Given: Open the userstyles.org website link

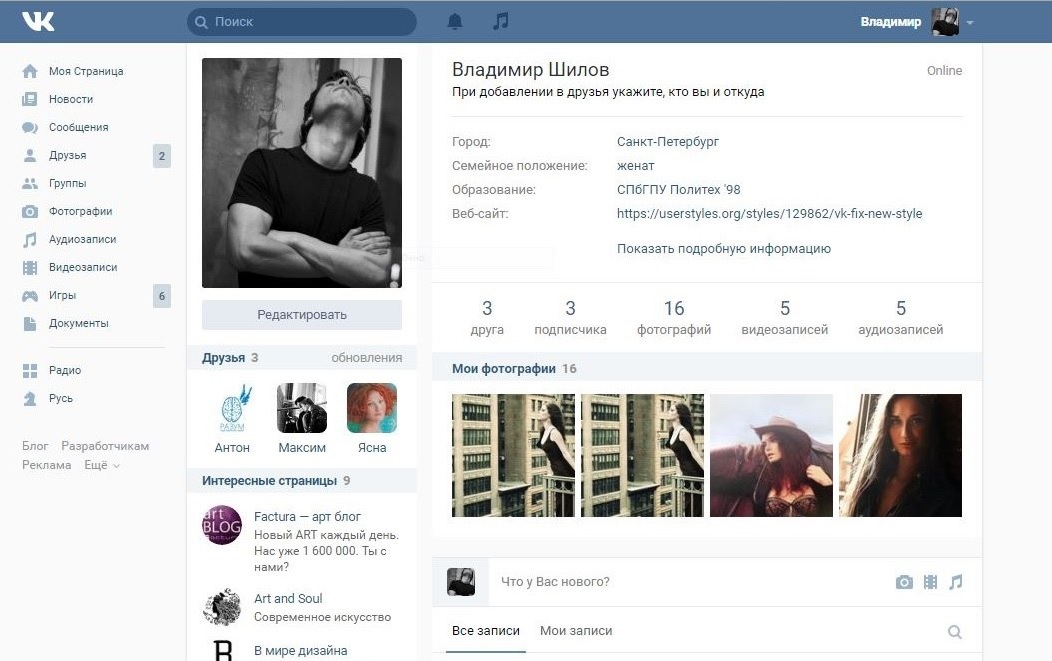Looking at the screenshot, I should tap(770, 213).
